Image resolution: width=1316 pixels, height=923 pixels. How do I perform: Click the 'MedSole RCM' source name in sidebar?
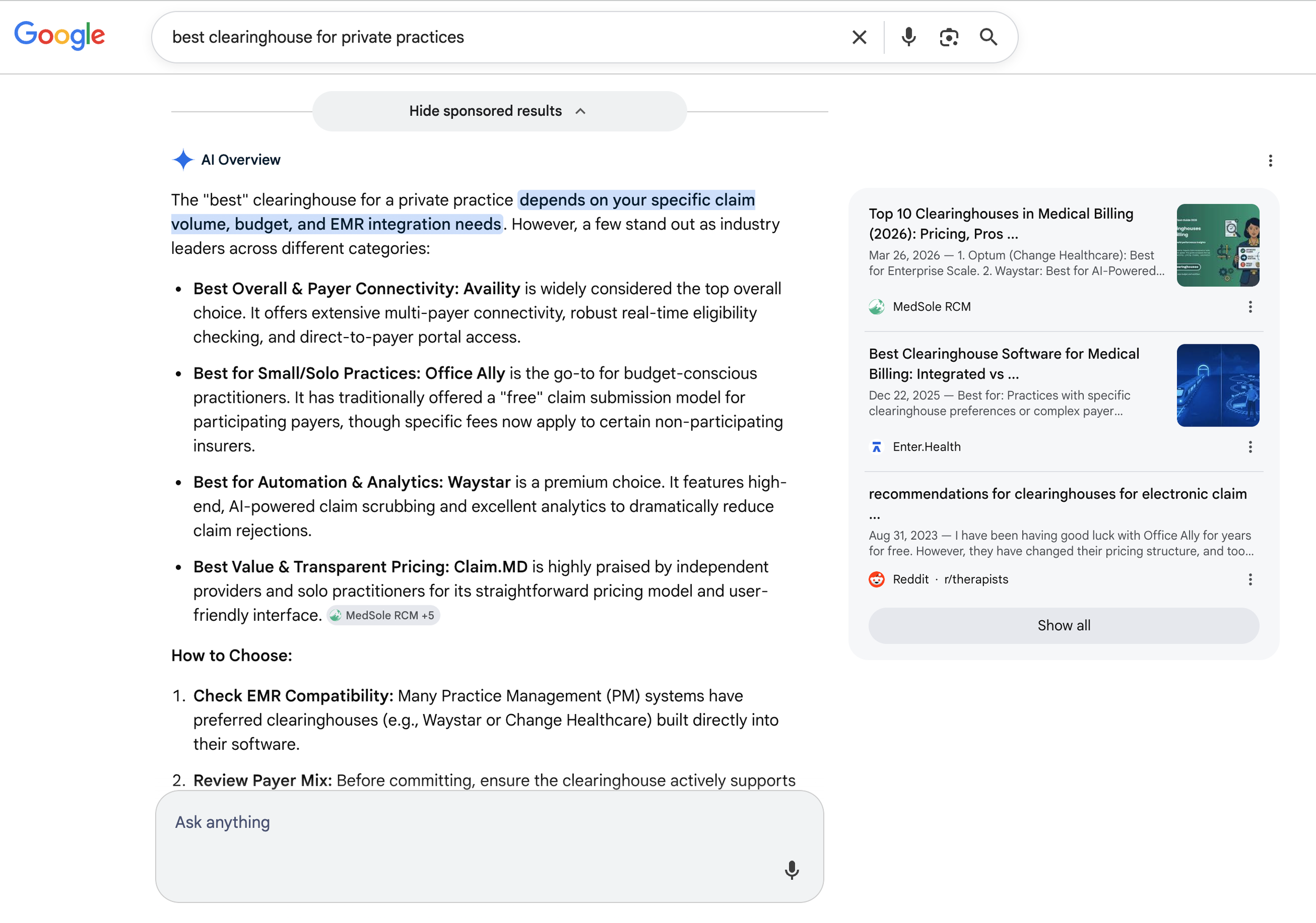coord(931,307)
